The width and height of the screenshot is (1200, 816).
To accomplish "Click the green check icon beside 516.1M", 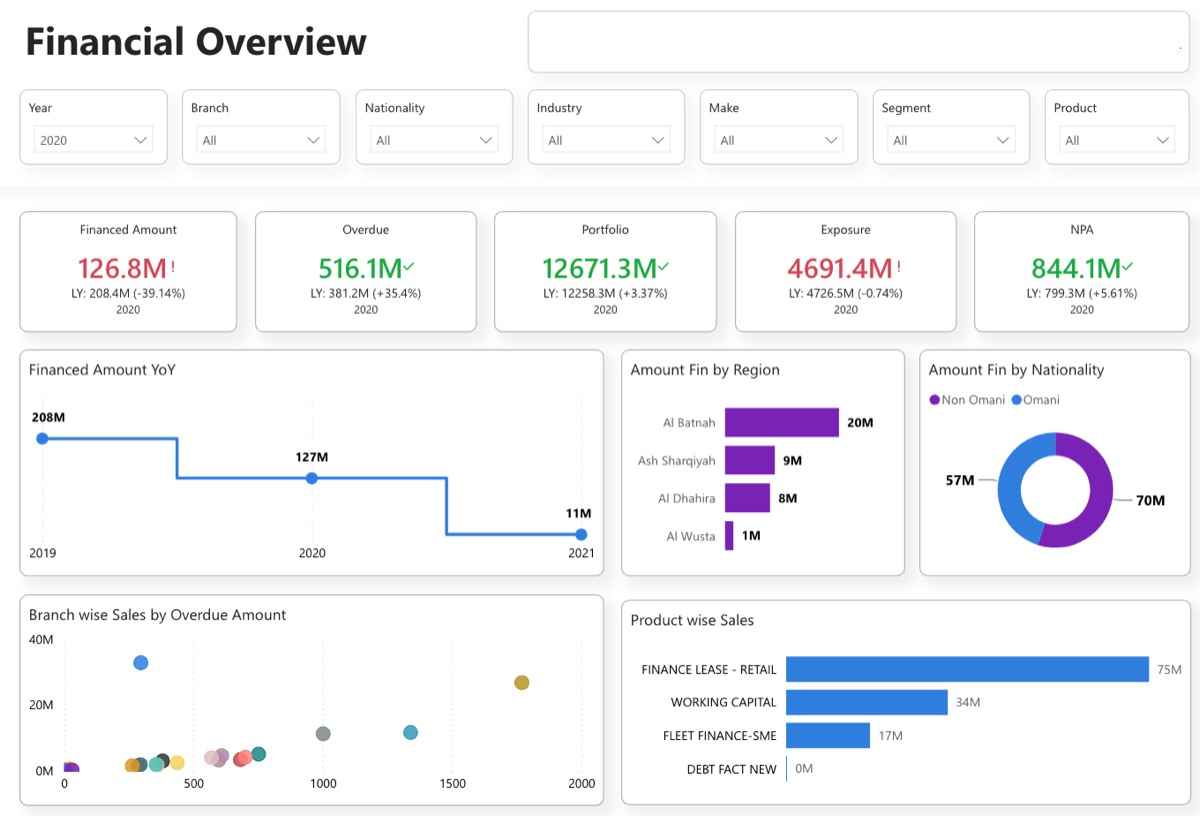I will click(409, 266).
